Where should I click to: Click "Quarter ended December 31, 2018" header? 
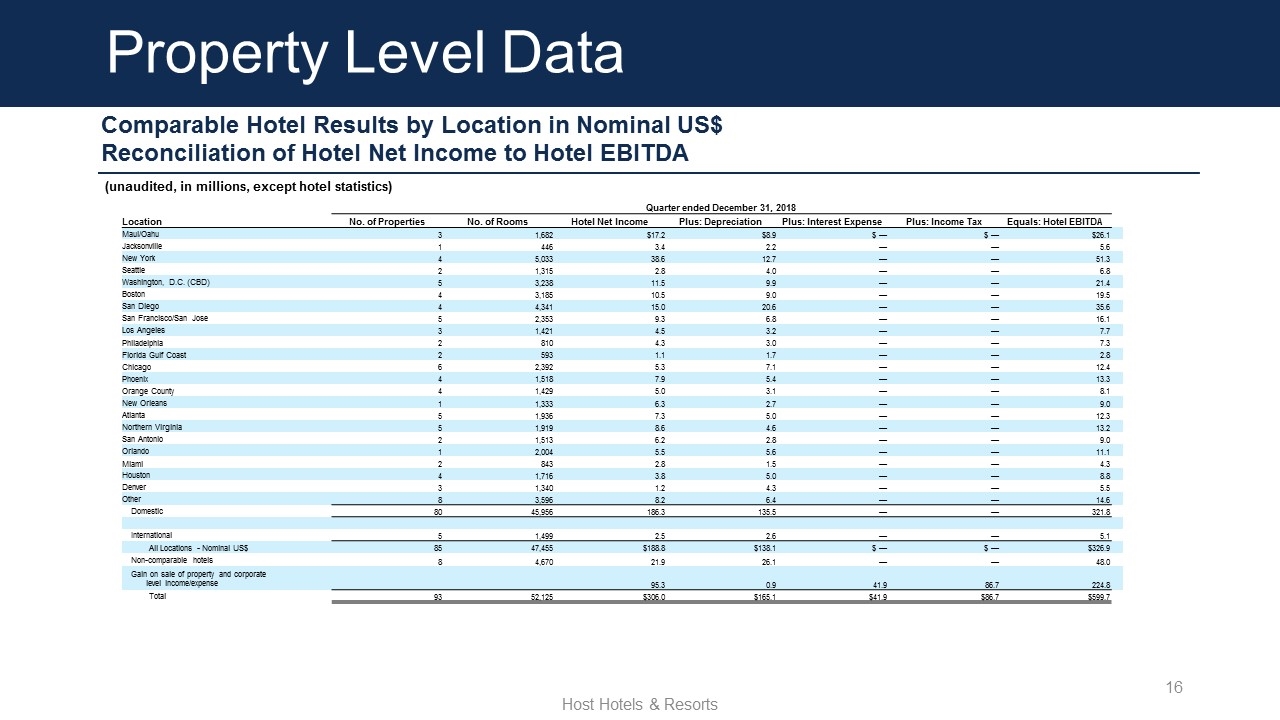pyautogui.click(x=721, y=207)
